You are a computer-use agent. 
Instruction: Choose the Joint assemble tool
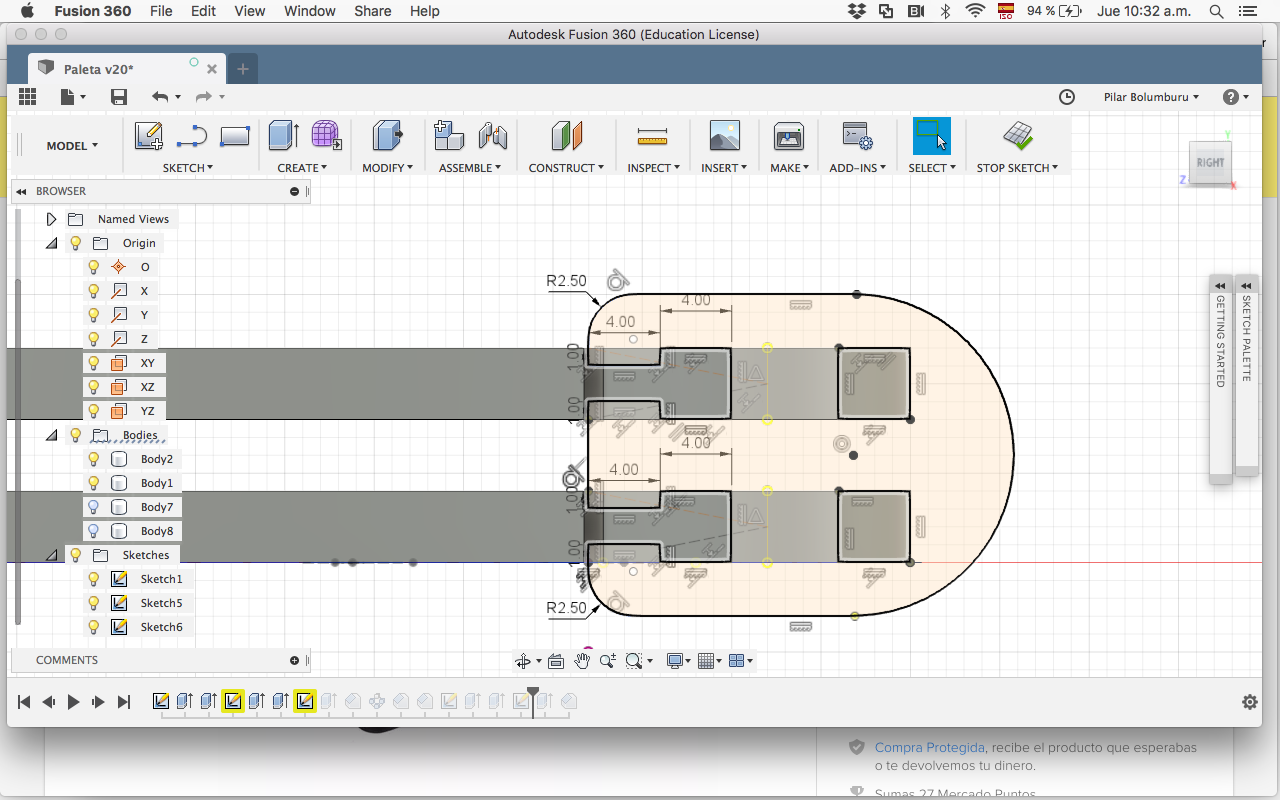pos(492,136)
